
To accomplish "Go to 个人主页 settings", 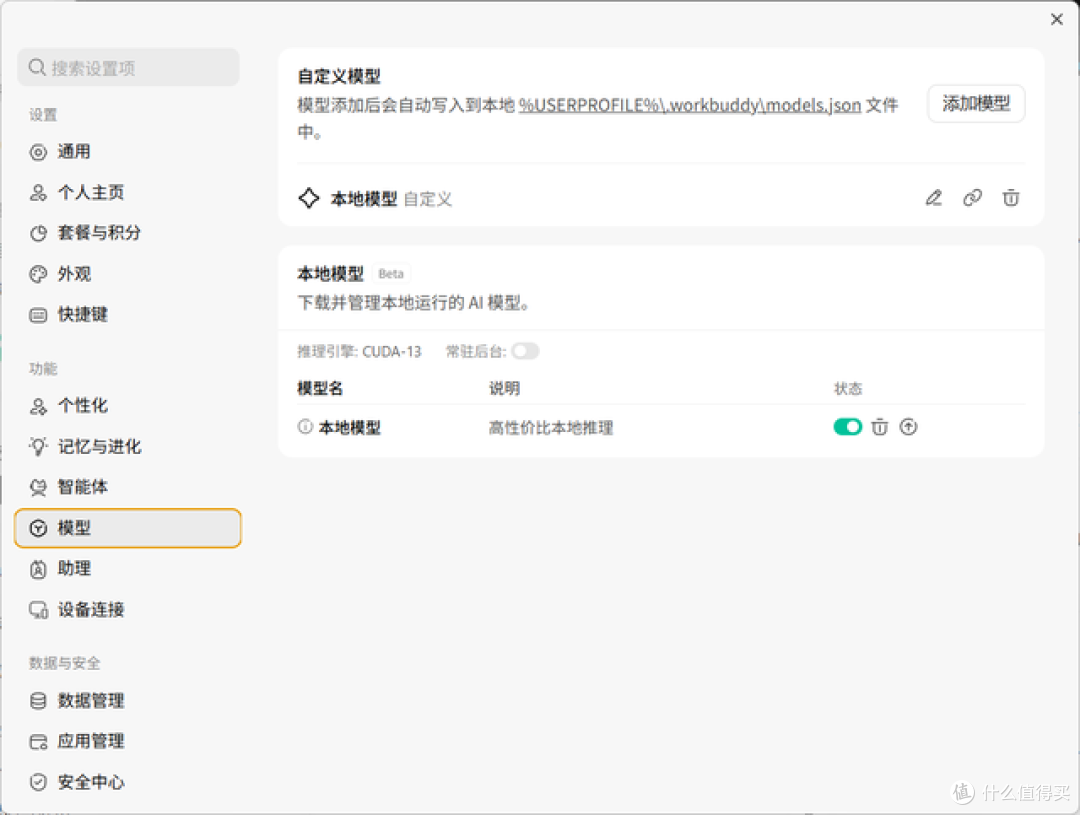I will click(x=128, y=192).
